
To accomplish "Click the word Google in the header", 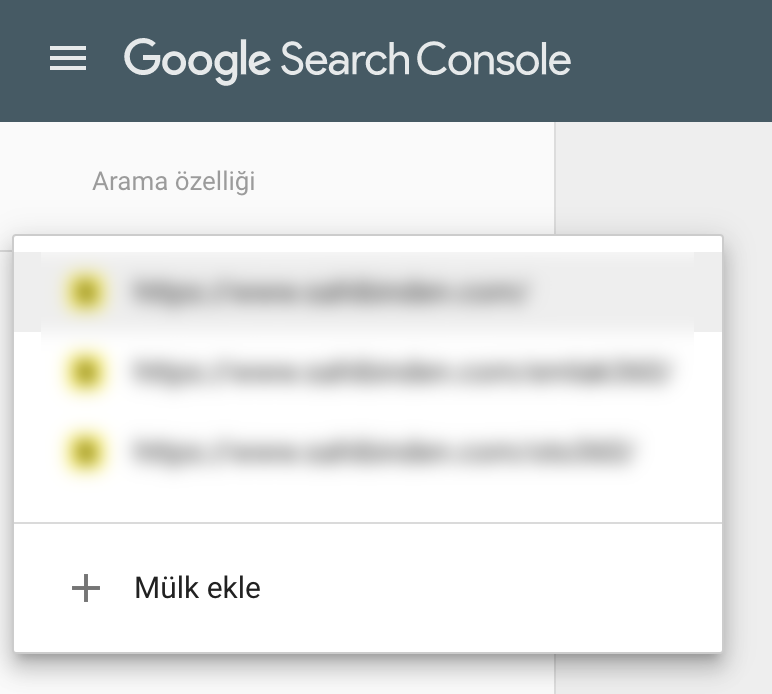I will click(197, 60).
